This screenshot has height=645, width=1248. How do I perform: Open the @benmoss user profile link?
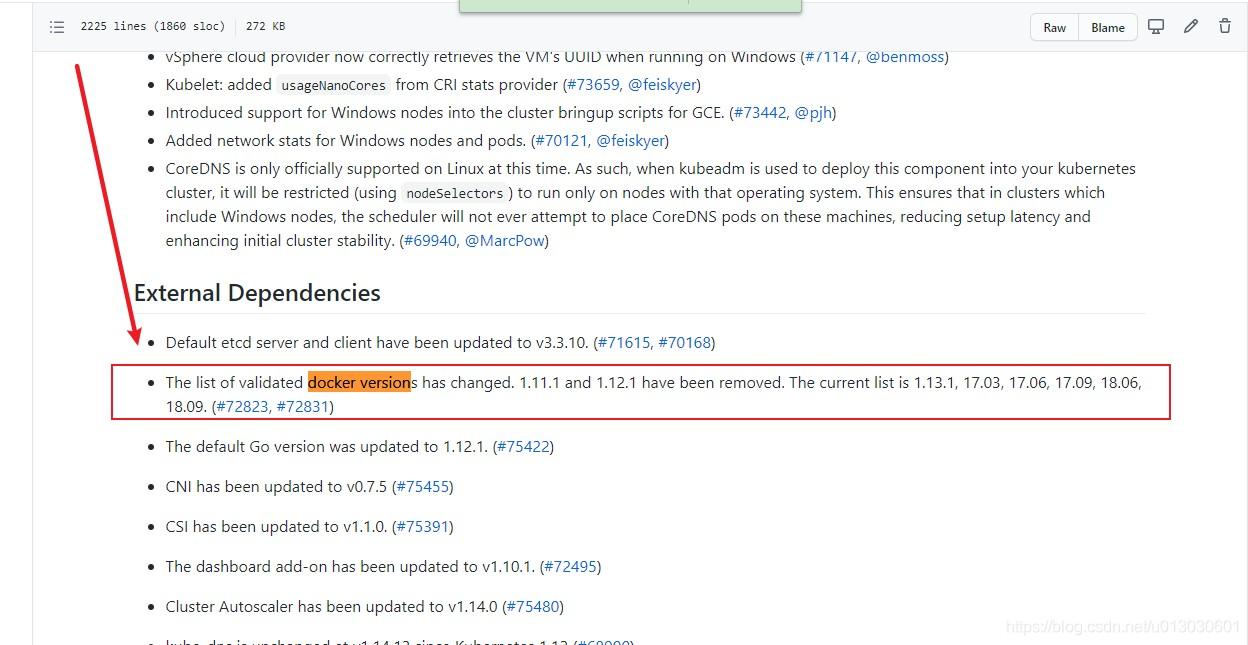coord(905,57)
